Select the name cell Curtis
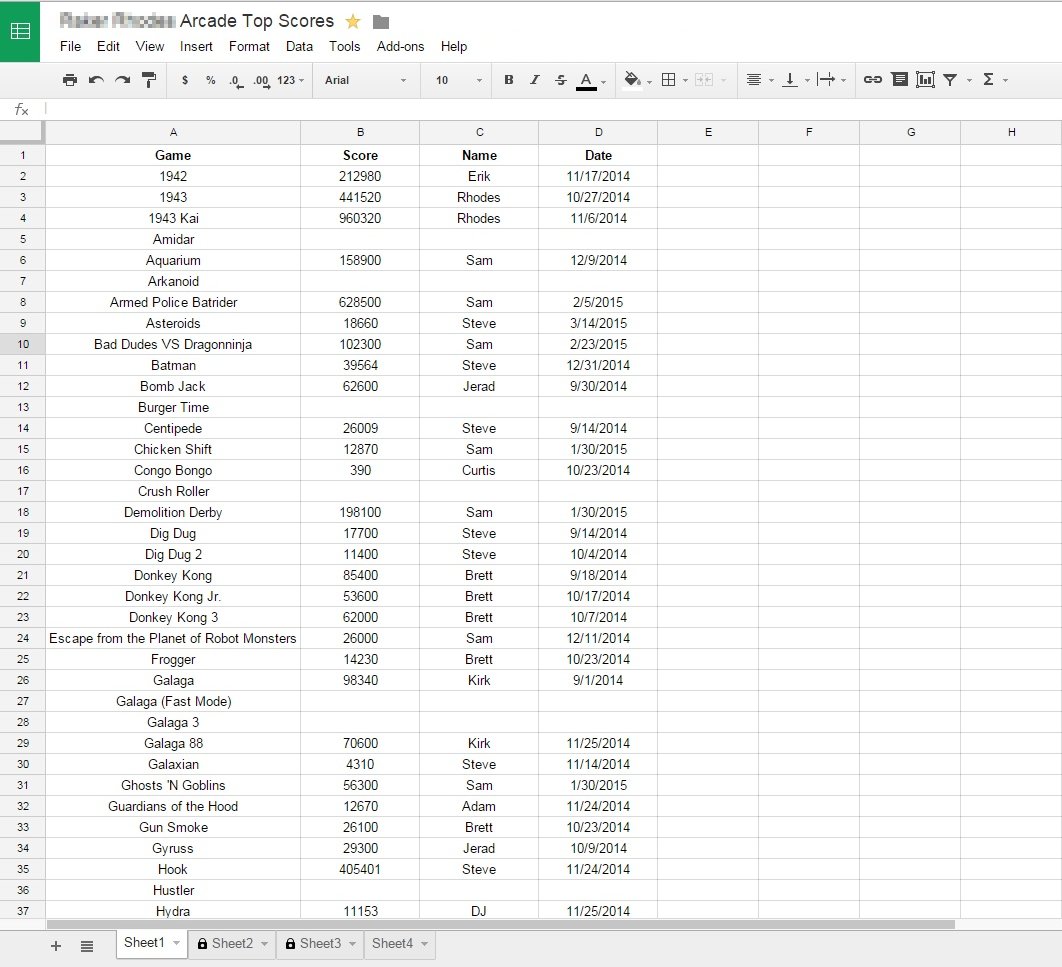 (x=479, y=470)
